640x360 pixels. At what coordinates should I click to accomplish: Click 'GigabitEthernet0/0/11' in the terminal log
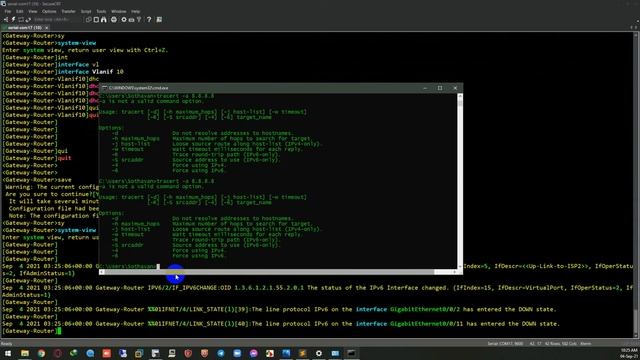427,324
